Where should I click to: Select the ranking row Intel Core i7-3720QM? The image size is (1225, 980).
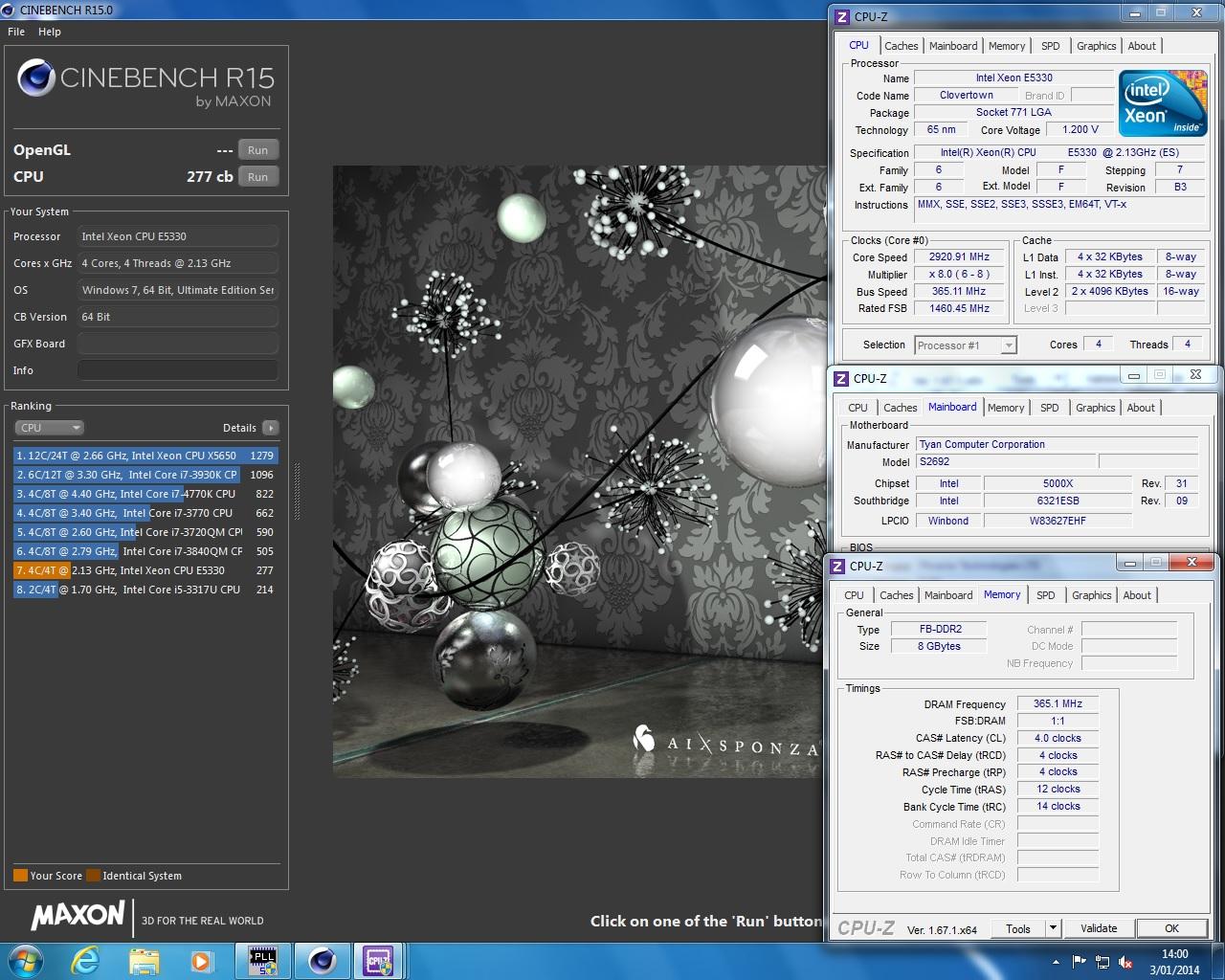[145, 532]
